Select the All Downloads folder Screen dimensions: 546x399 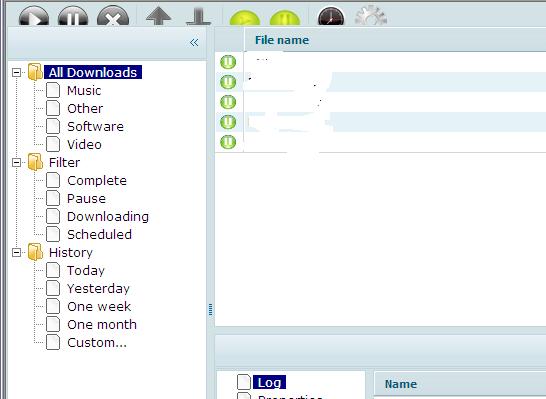point(93,72)
